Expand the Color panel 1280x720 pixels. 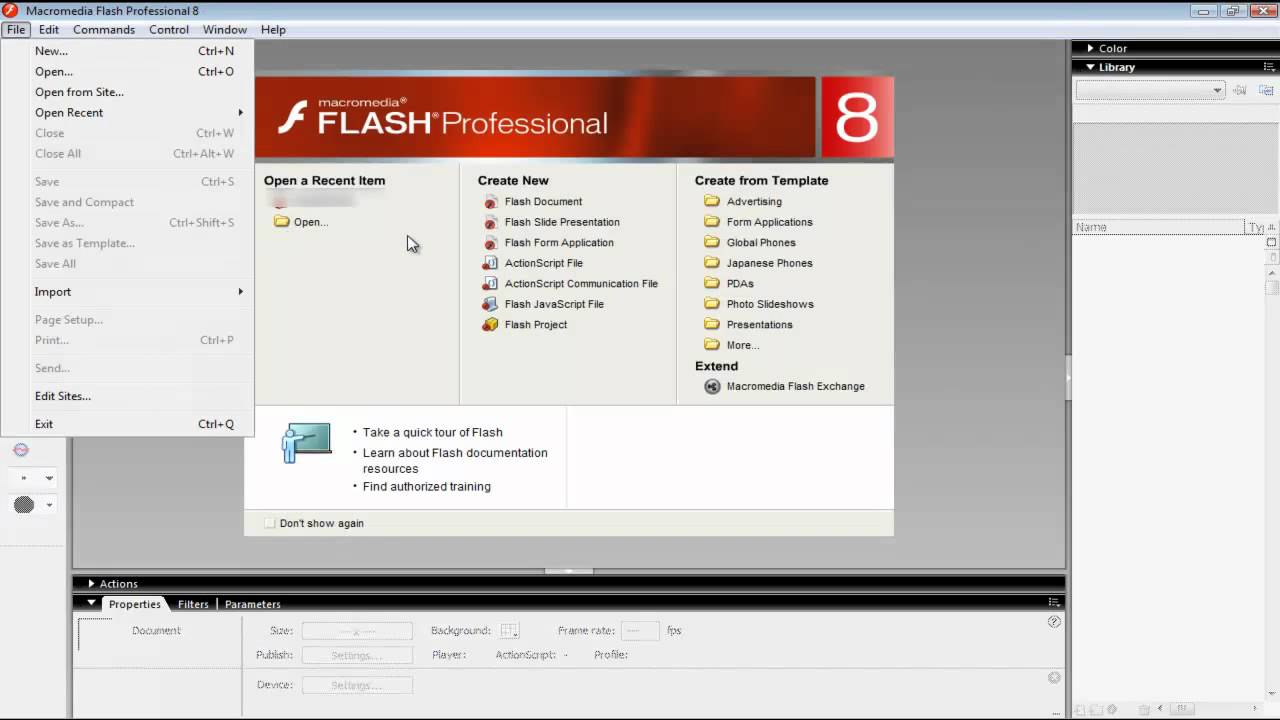(x=1091, y=48)
